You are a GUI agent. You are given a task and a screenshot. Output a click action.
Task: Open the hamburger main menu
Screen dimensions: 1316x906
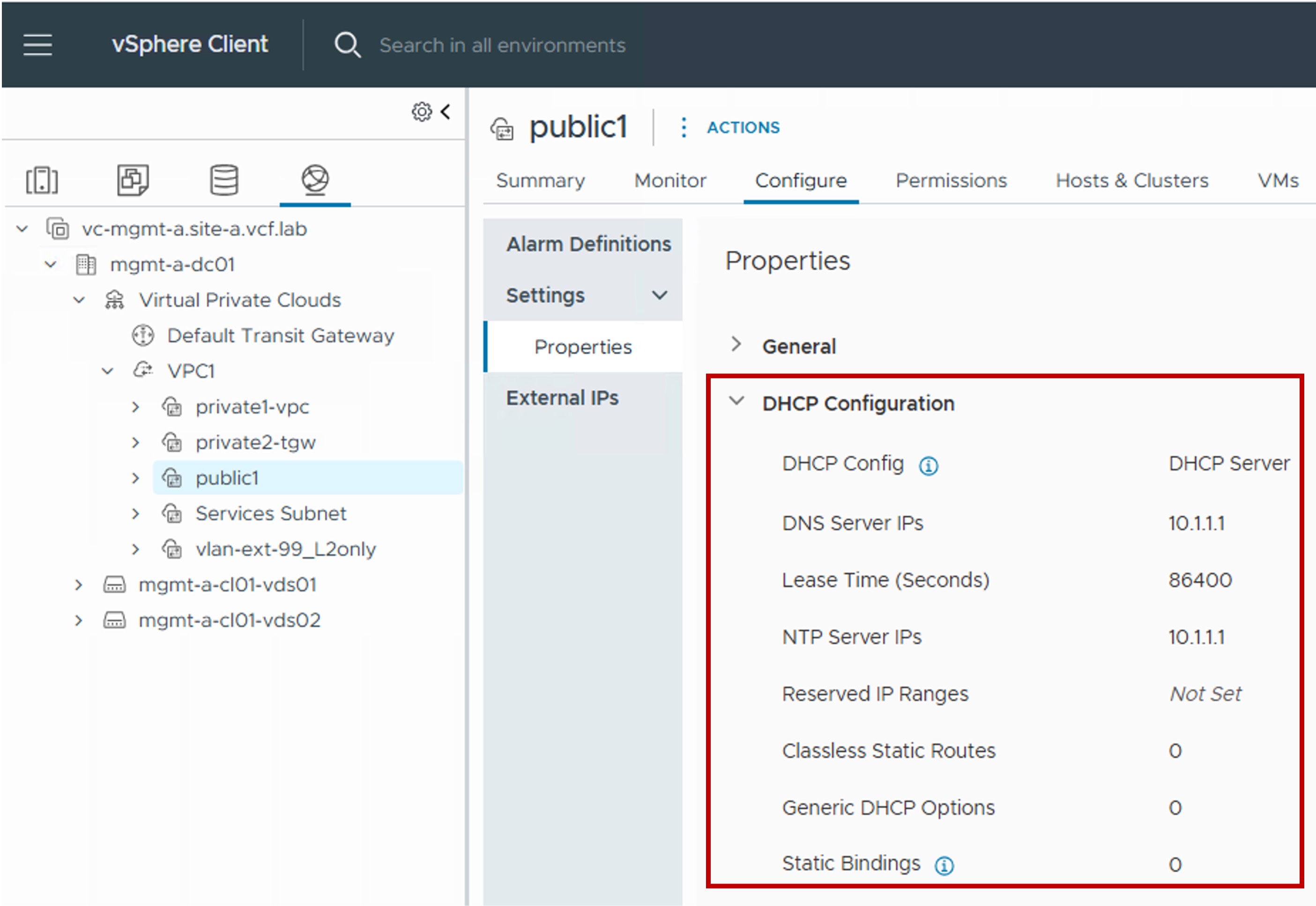tap(37, 45)
